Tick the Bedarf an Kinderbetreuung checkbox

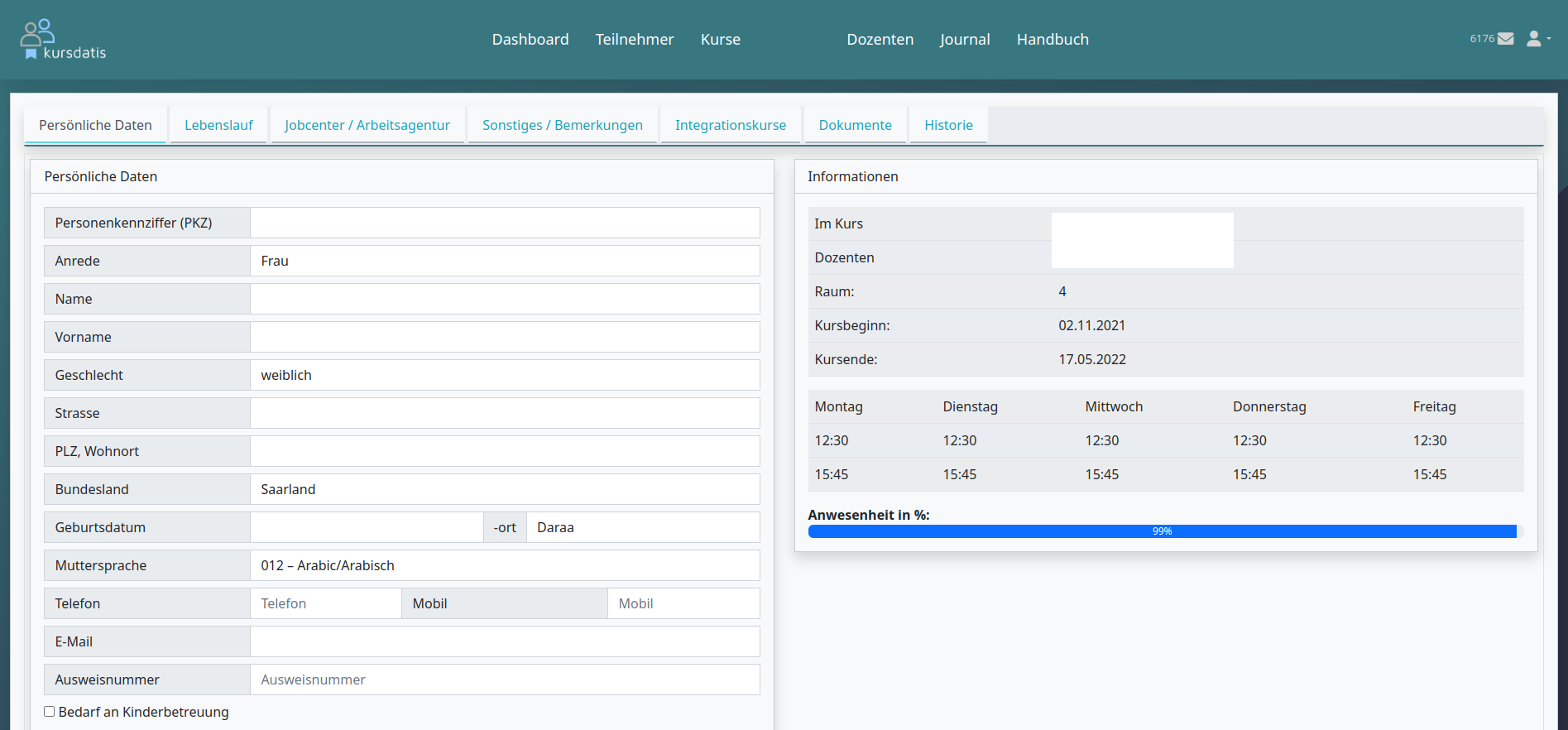pos(50,712)
